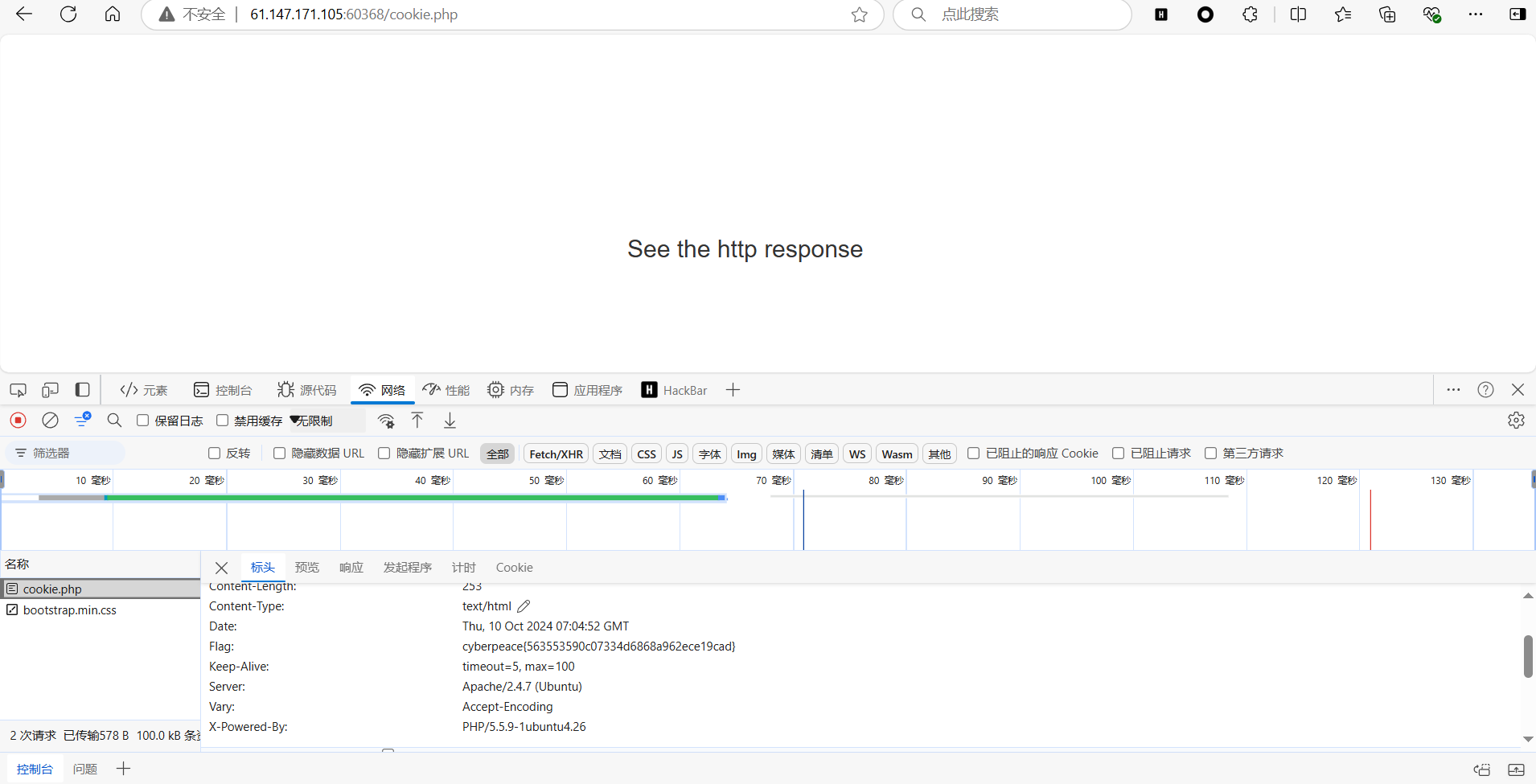Screen dimensions: 1536x784
Task: Open DevTools customize ellipsis menu
Action: [x=1453, y=390]
